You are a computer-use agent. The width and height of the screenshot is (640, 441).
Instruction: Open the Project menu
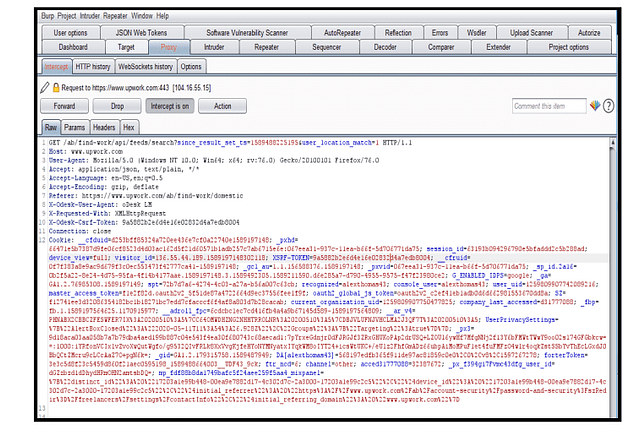[67, 16]
